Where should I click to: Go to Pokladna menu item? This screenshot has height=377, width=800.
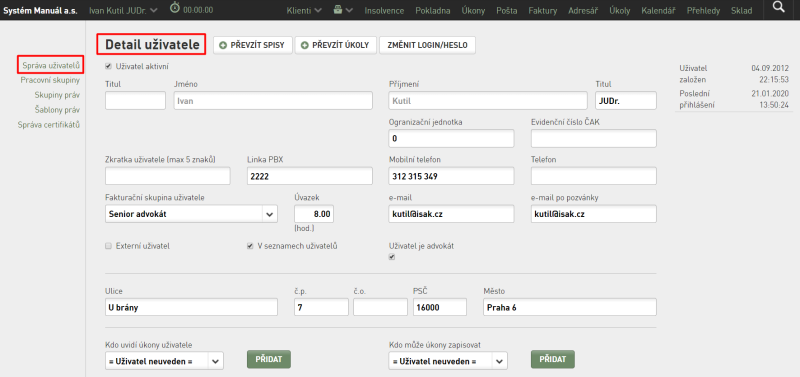point(433,10)
